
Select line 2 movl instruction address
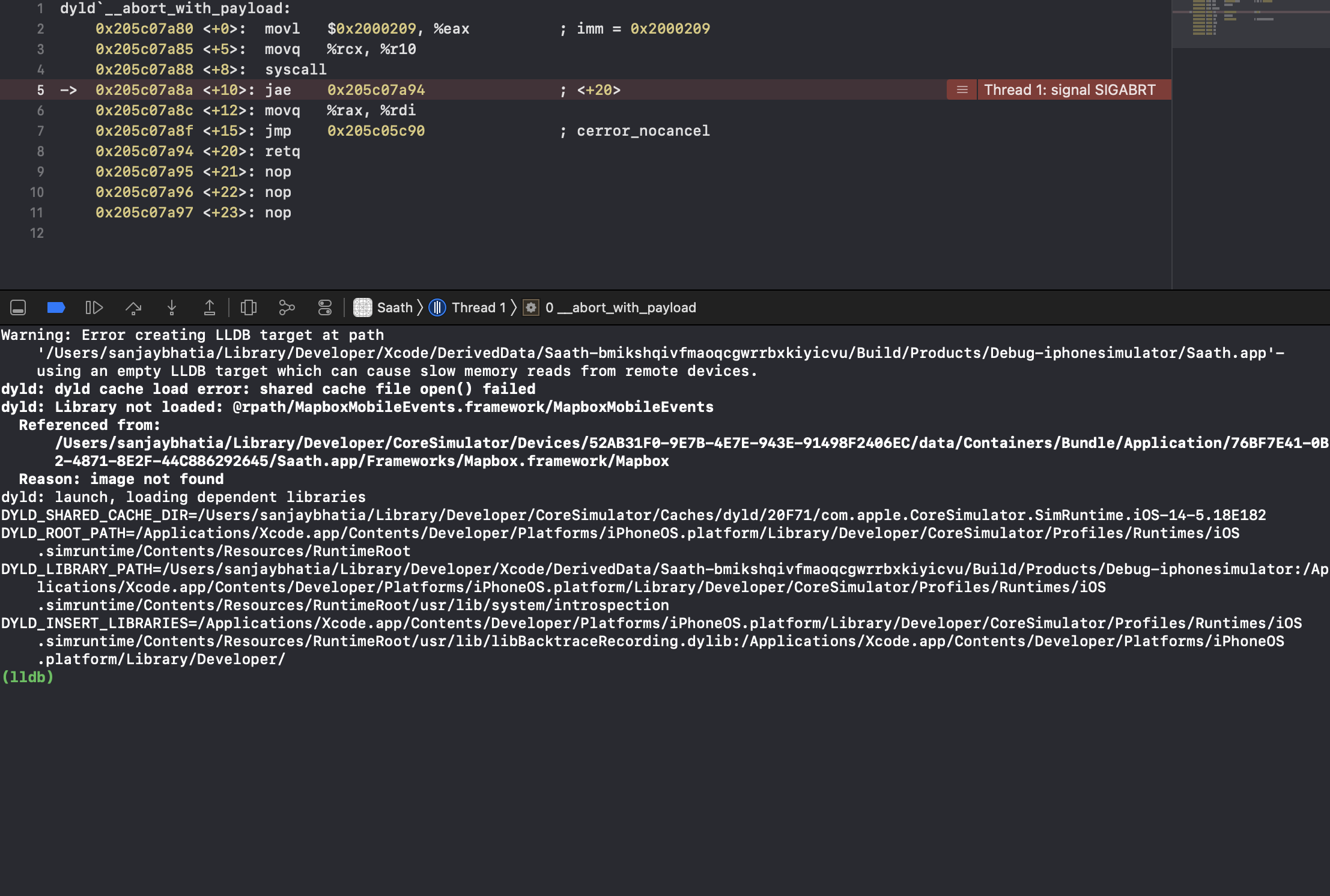pos(144,28)
